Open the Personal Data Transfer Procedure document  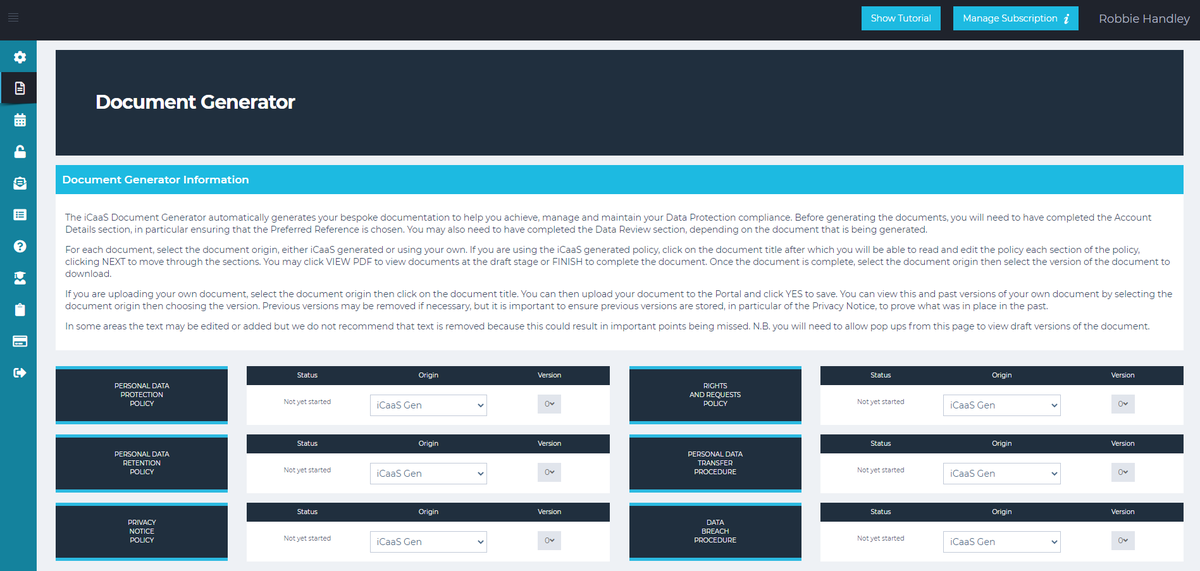[x=715, y=463]
